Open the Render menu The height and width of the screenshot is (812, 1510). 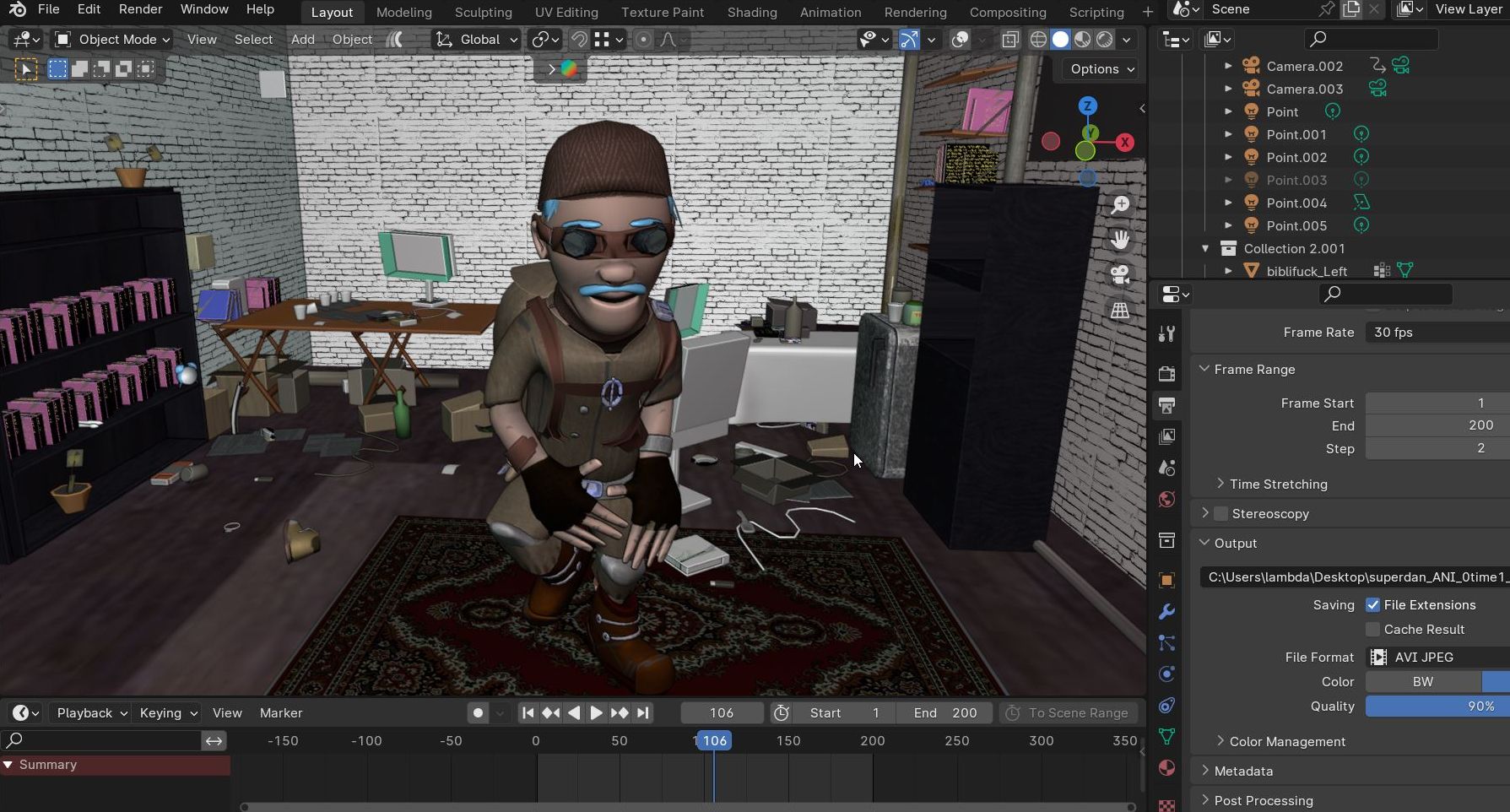(140, 9)
